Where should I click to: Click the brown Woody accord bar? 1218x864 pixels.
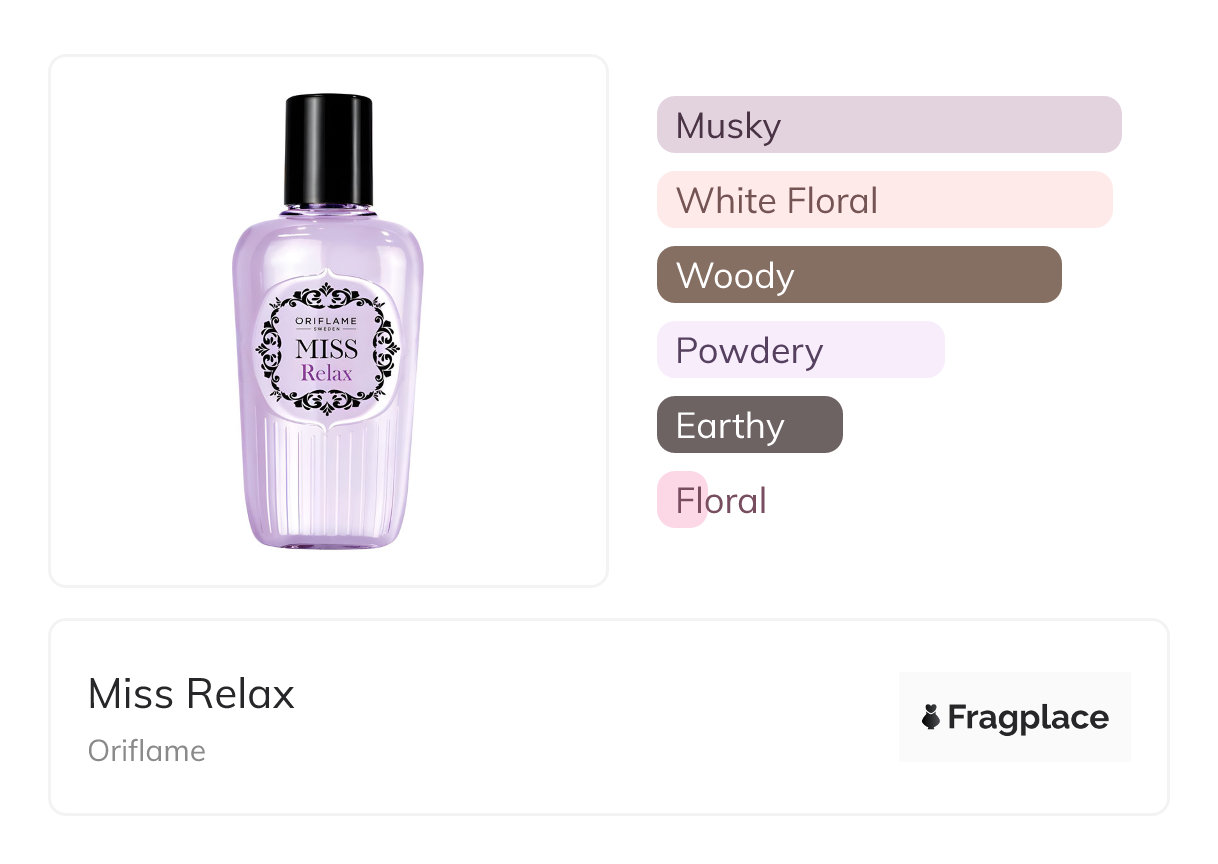(858, 275)
